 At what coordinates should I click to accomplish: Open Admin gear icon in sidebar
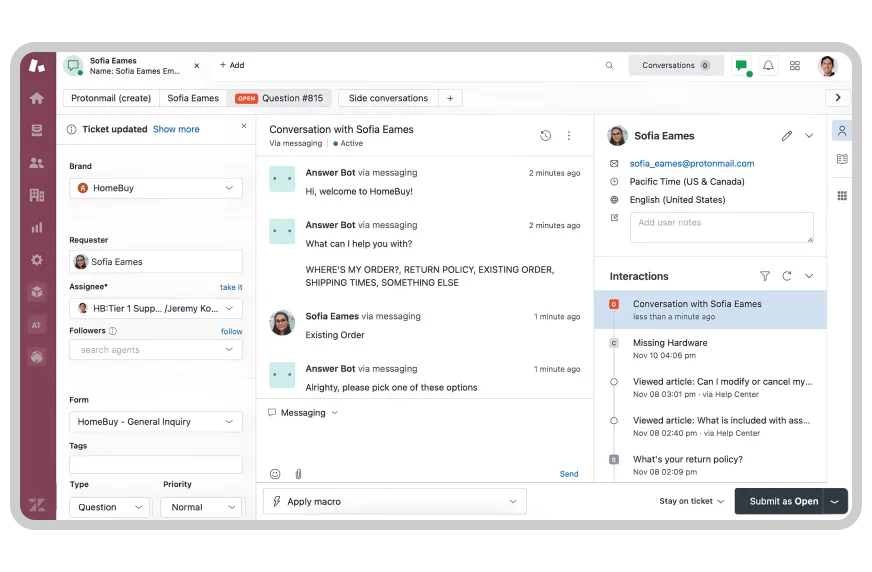coord(37,260)
